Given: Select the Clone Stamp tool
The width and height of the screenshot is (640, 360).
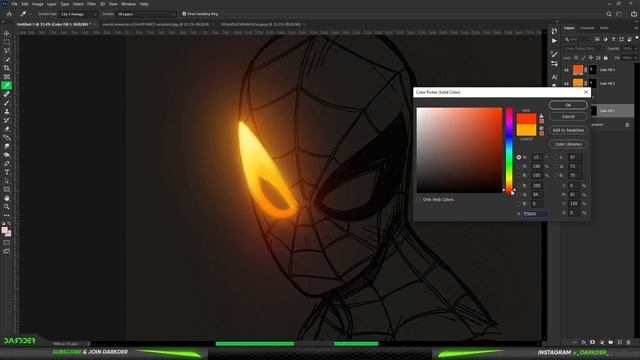Looking at the screenshot, I should coord(7,111).
